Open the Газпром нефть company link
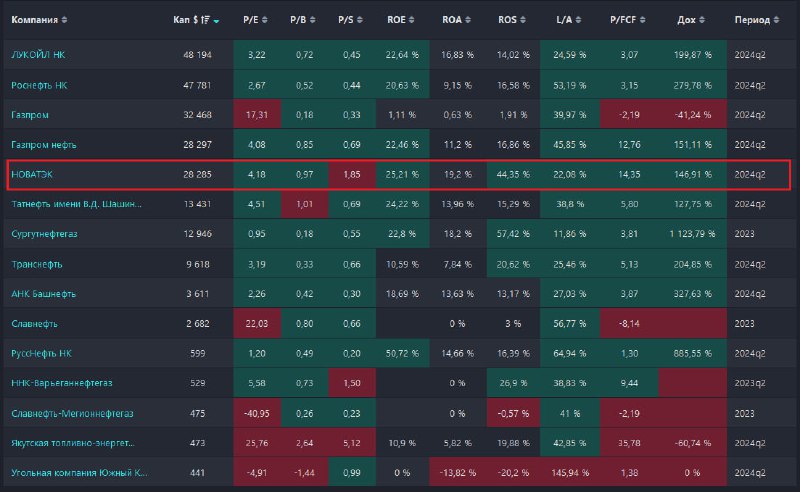 coord(43,145)
